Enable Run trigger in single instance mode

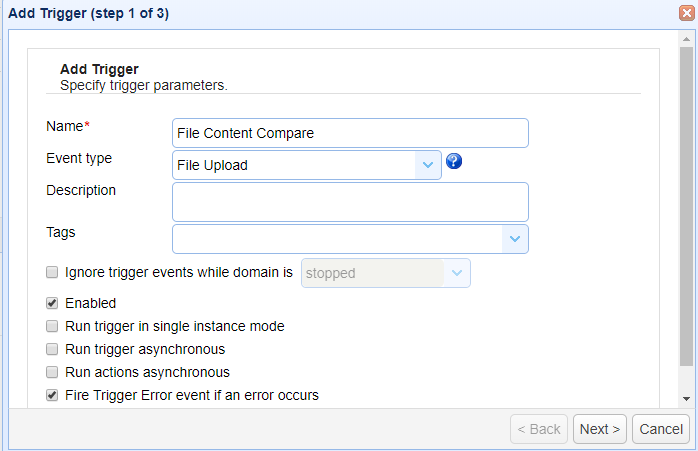[52, 326]
